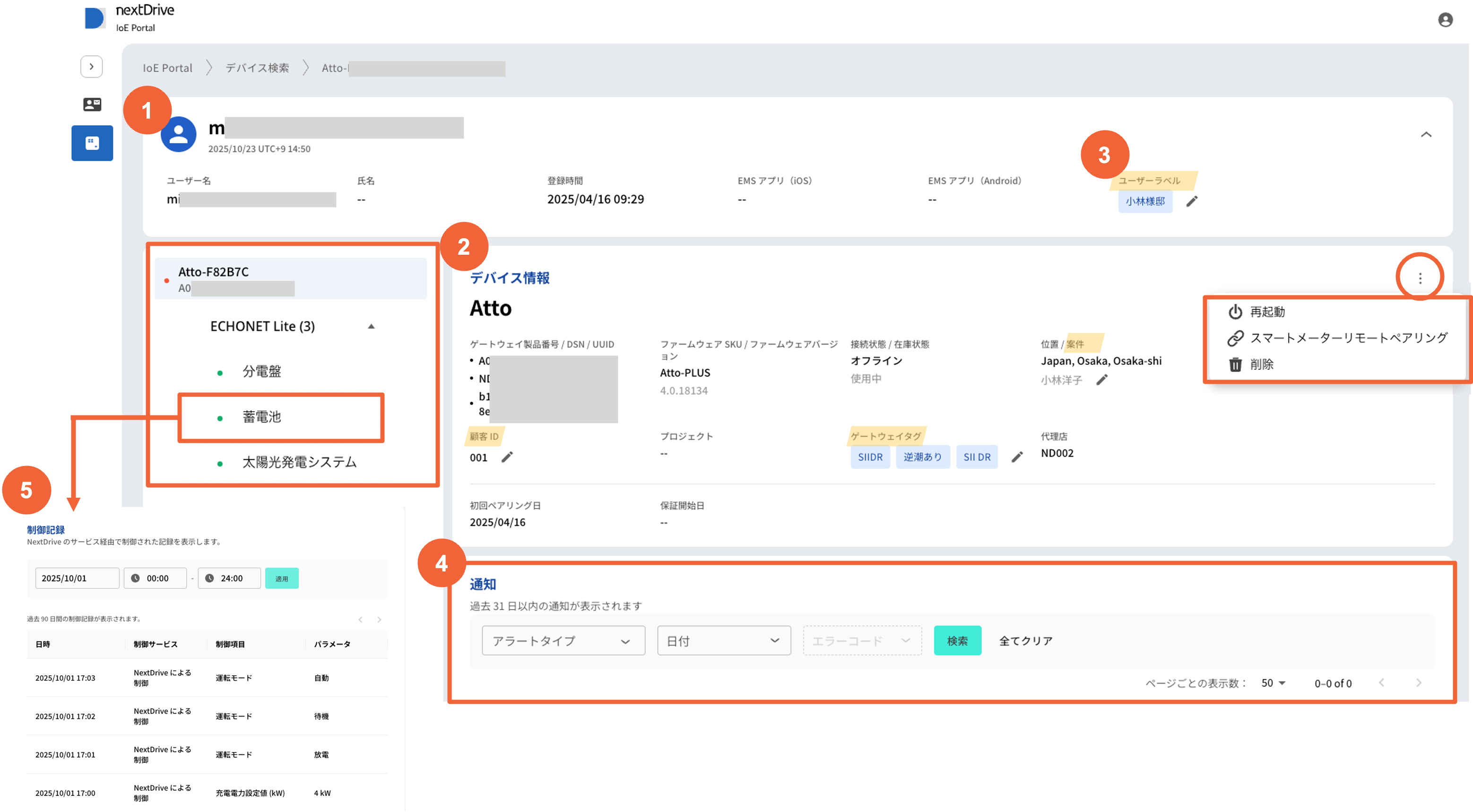Click the 小林様邸 user label tag
The height and width of the screenshot is (812, 1473).
[1145, 201]
